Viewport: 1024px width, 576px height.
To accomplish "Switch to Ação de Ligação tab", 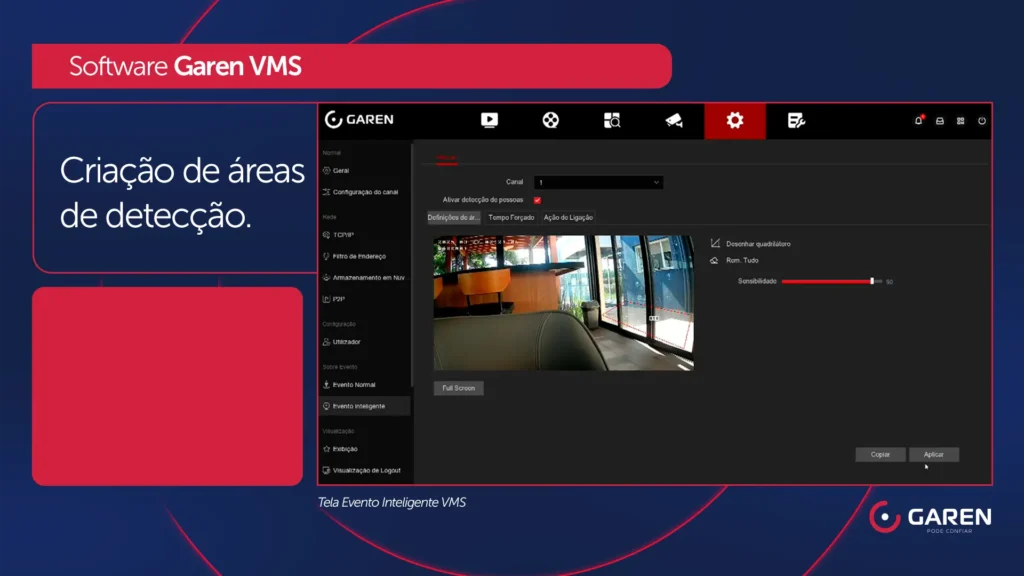I will click(568, 217).
